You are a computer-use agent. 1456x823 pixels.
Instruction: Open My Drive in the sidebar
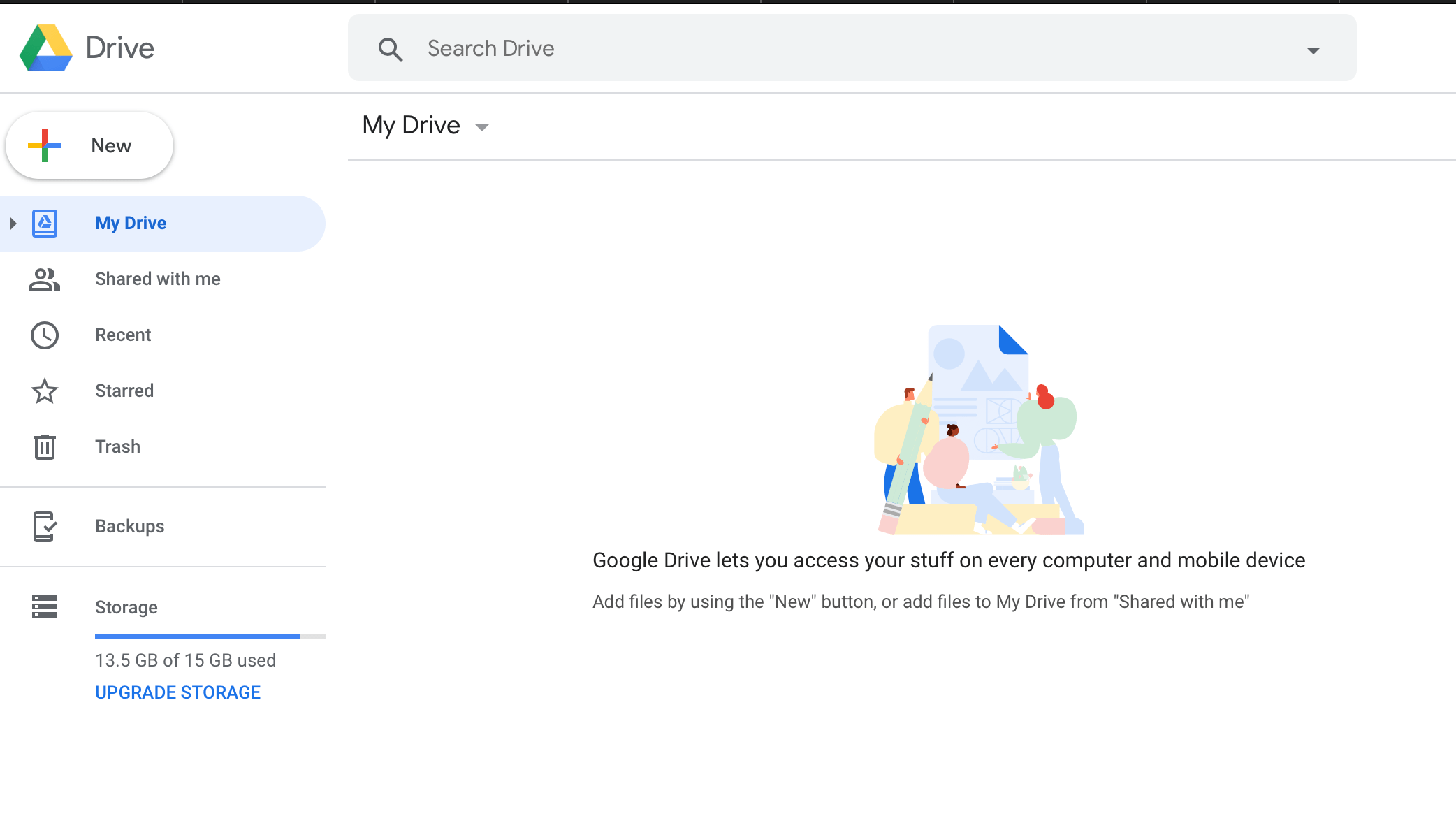tap(162, 224)
